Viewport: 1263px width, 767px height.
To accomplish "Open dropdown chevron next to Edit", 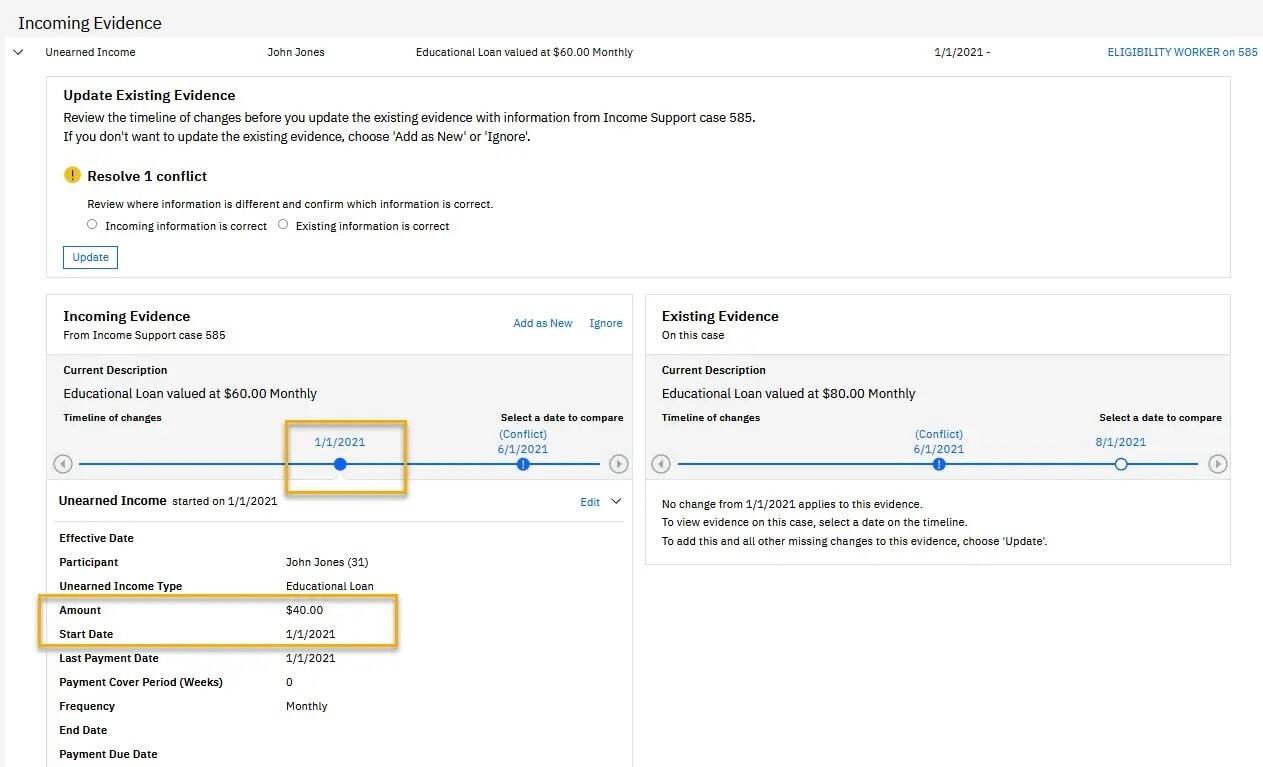I will tap(616, 502).
